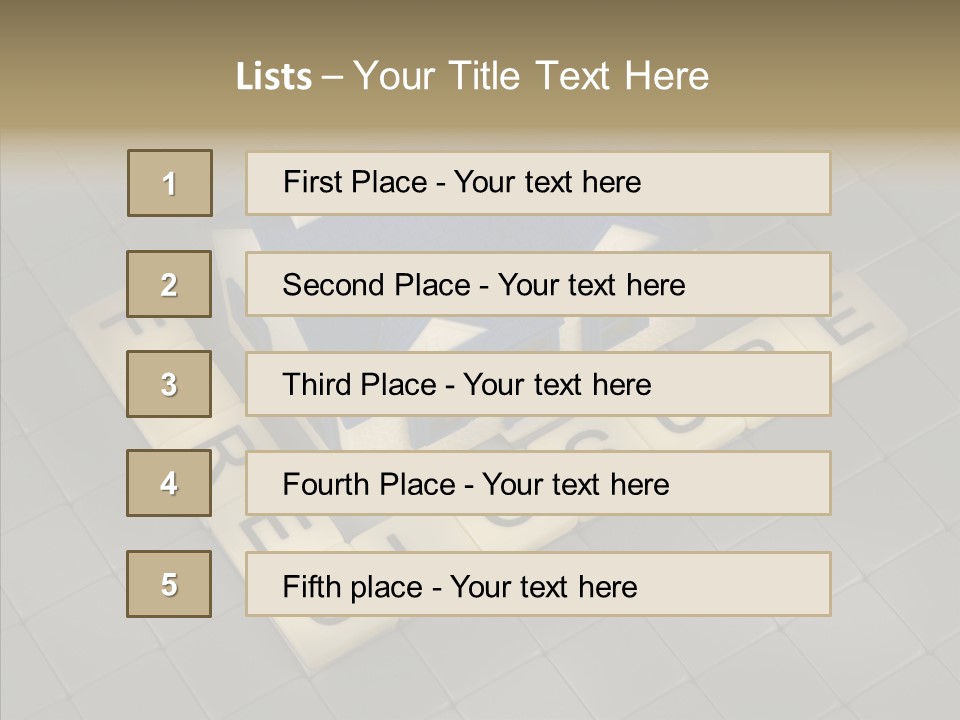Click the number 3 square
This screenshot has width=960, height=720.
point(170,384)
